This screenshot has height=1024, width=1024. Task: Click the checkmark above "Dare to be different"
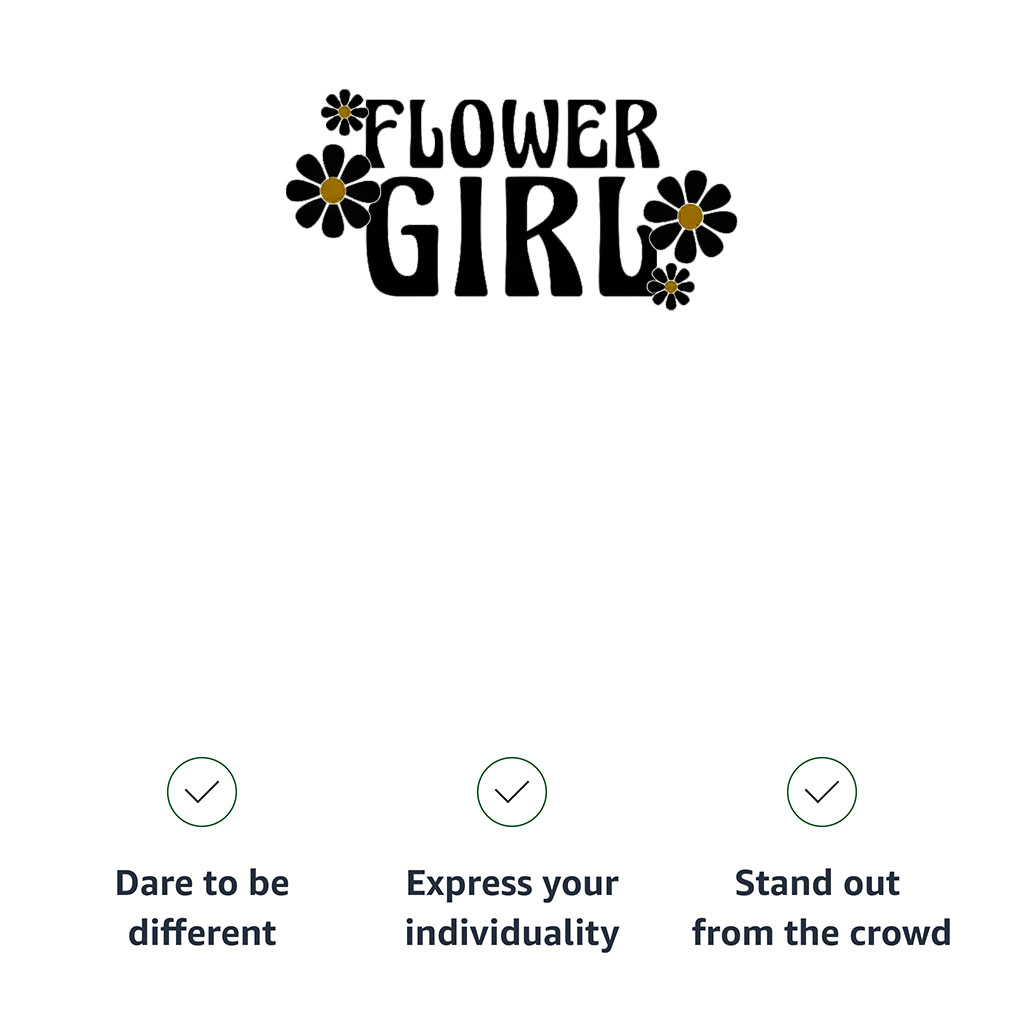click(x=202, y=792)
